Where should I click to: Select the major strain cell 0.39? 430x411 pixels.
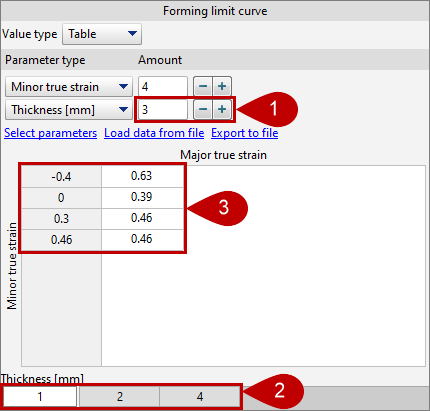point(142,197)
